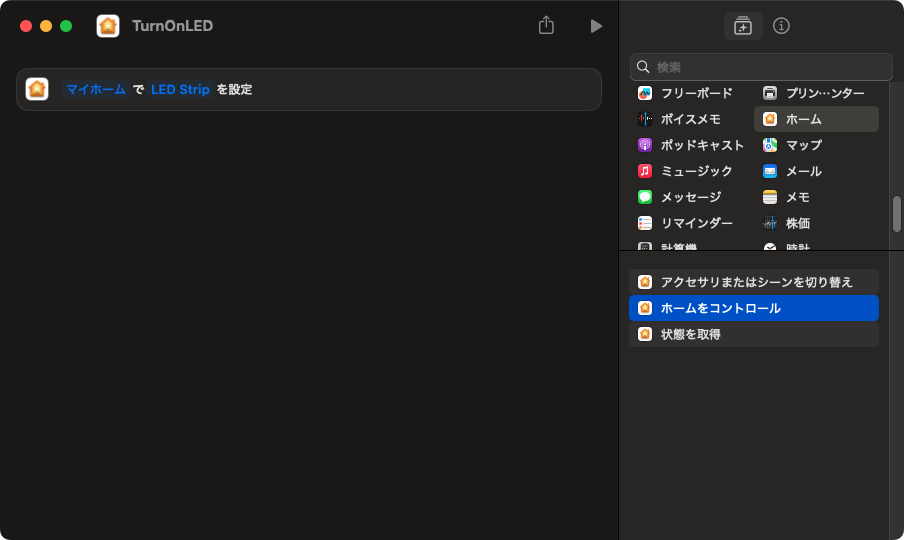This screenshot has width=904, height=540.
Task: Open the action library panel icon
Action: [742, 26]
